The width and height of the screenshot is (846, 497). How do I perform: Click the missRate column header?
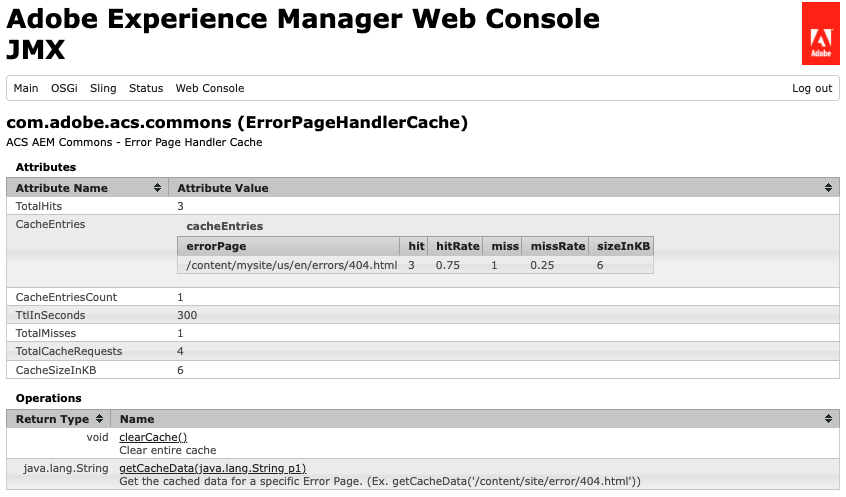(x=555, y=246)
